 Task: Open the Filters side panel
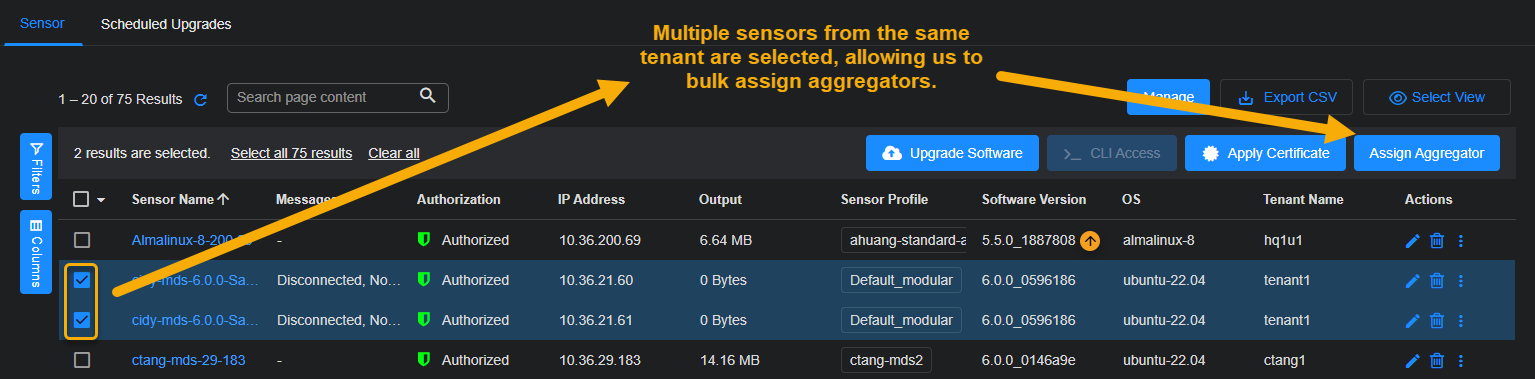pyautogui.click(x=36, y=167)
